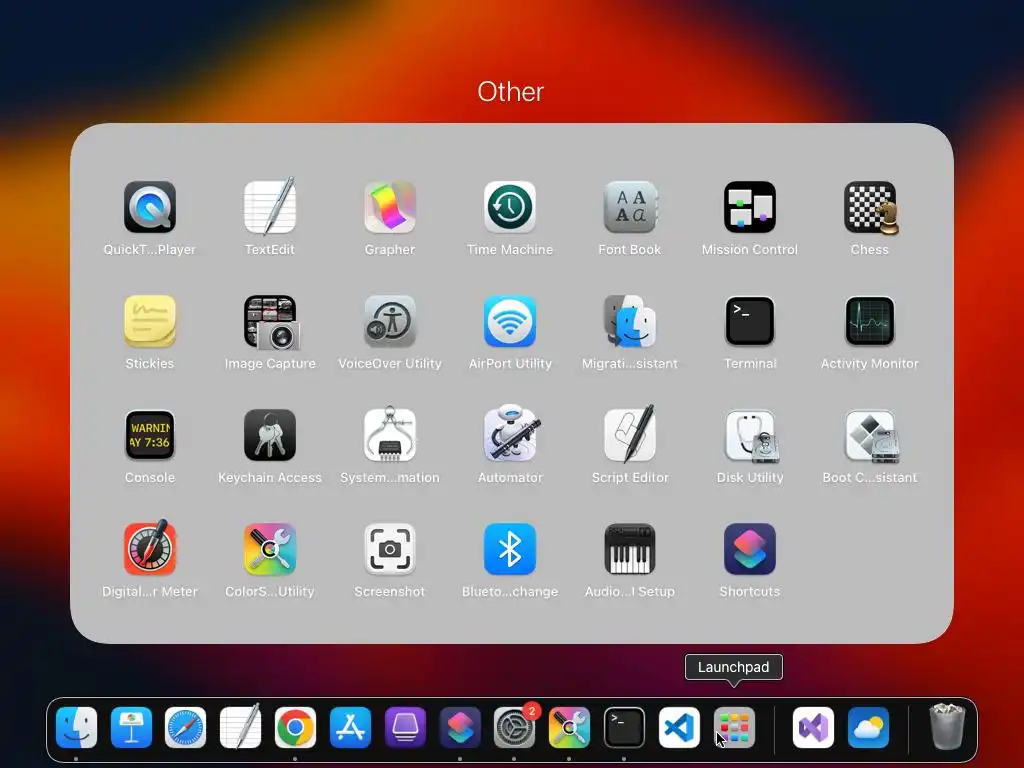The image size is (1024, 768).
Task: Open Shortcuts from the Other folder
Action: click(x=750, y=549)
